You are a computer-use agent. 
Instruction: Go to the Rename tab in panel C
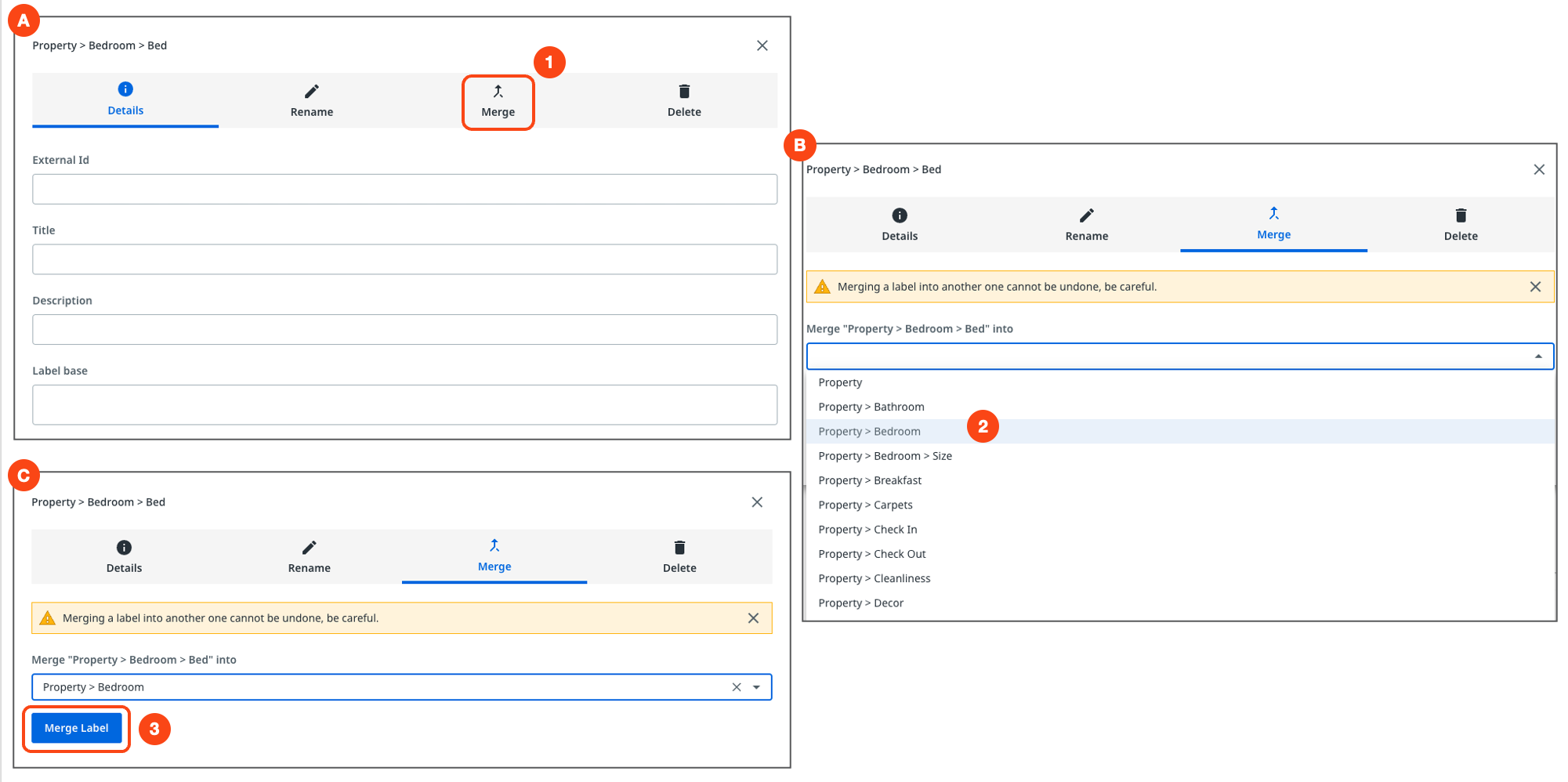(309, 557)
